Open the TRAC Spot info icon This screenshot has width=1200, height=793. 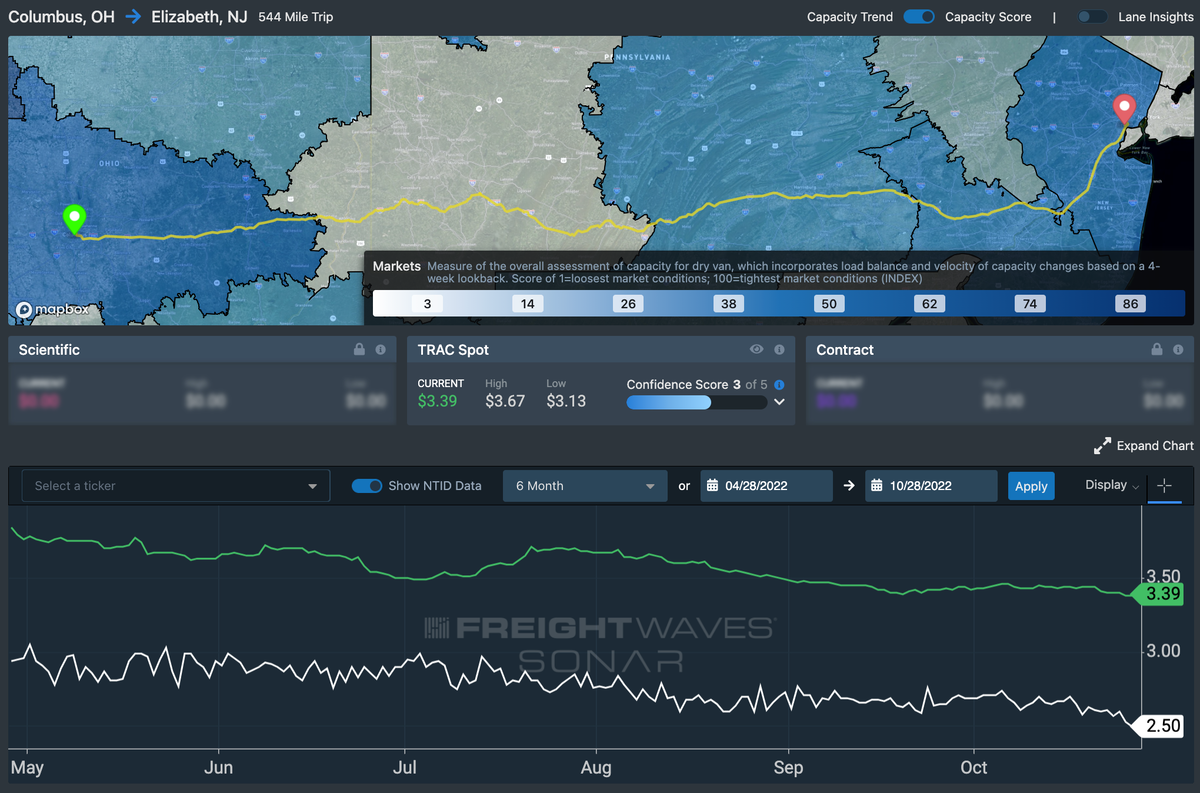click(x=778, y=350)
